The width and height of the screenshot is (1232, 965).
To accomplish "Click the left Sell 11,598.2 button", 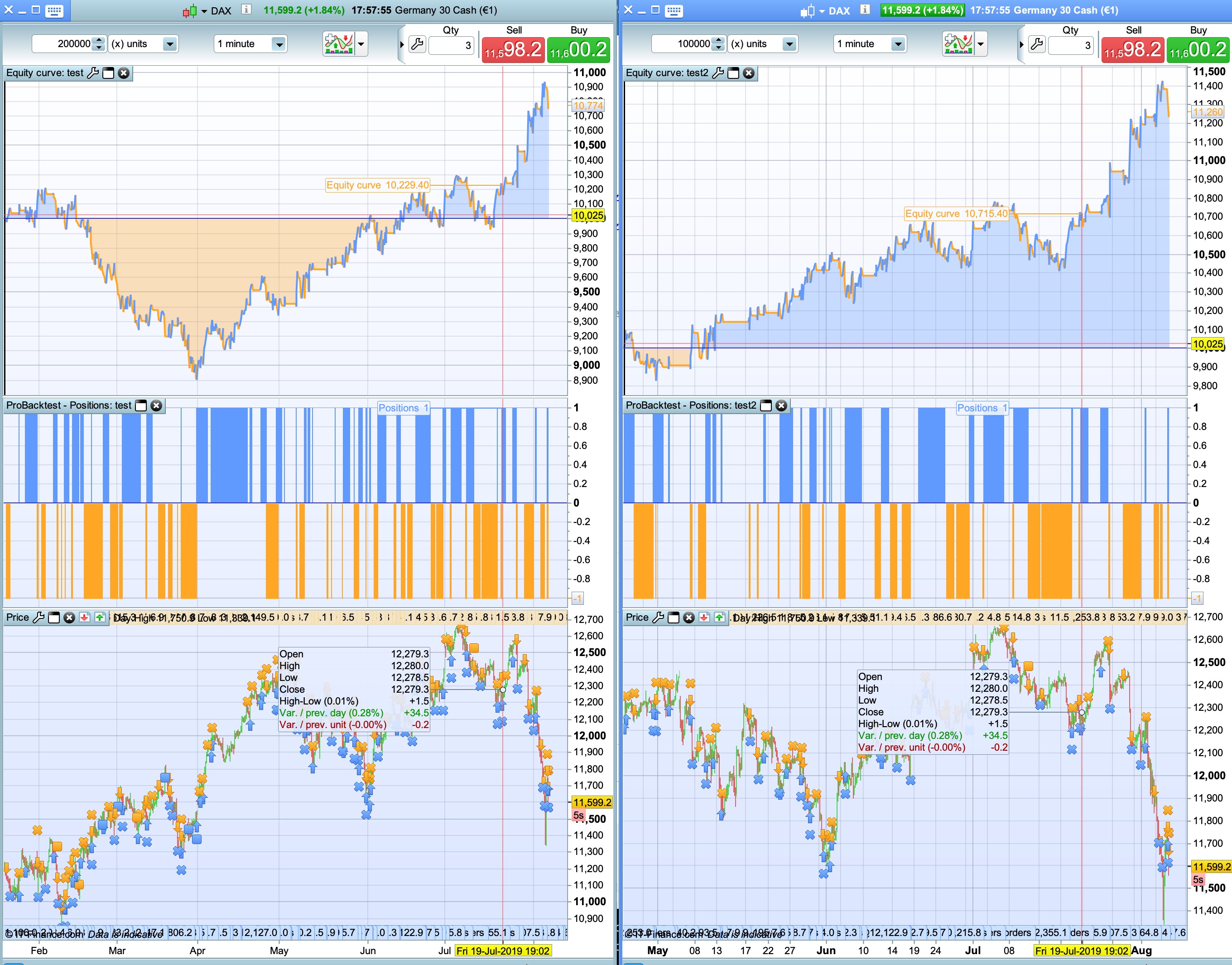I will [513, 50].
